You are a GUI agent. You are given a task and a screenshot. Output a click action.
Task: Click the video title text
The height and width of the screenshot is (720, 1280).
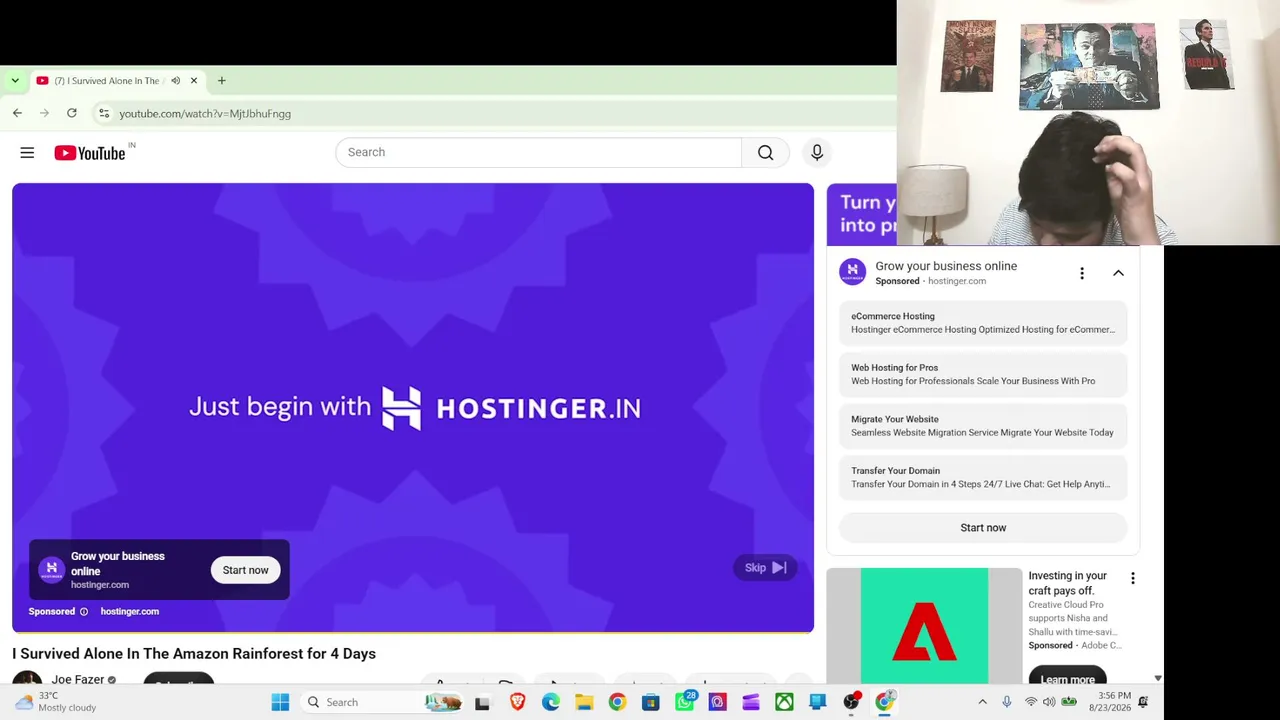click(x=194, y=654)
